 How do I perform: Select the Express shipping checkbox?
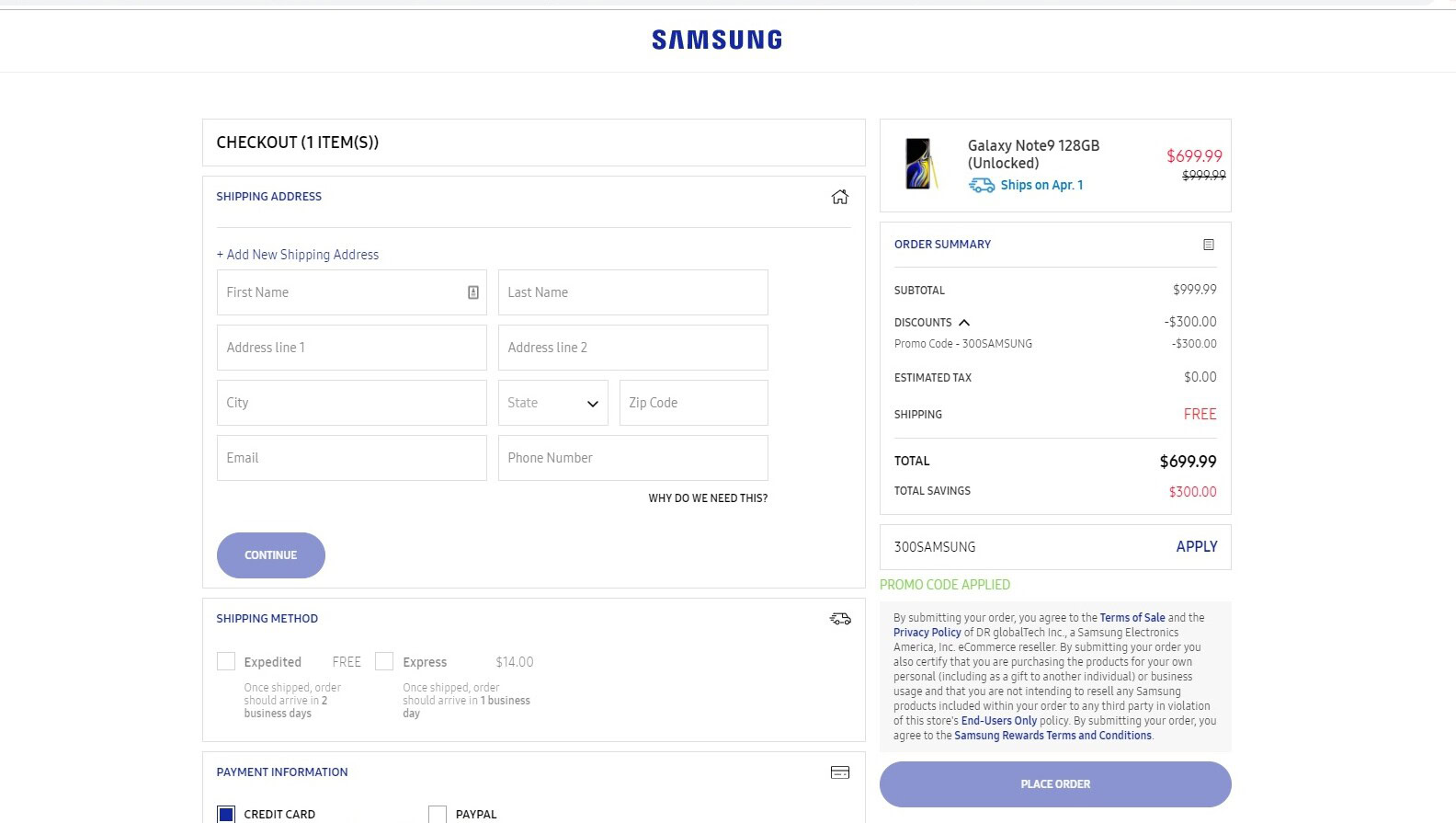point(384,661)
